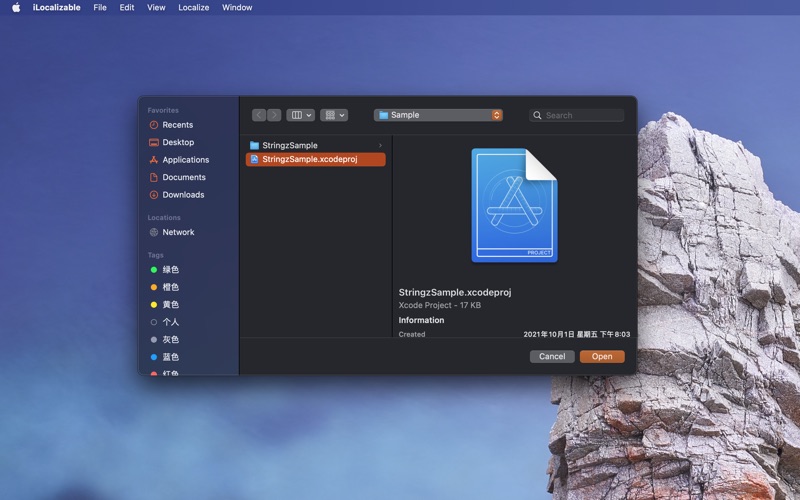Click the Cancel button
The height and width of the screenshot is (500, 800).
coord(552,357)
